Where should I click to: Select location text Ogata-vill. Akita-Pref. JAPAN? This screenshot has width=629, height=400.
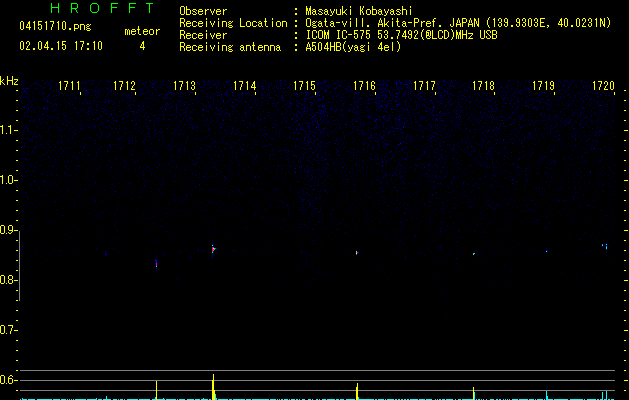[392, 23]
